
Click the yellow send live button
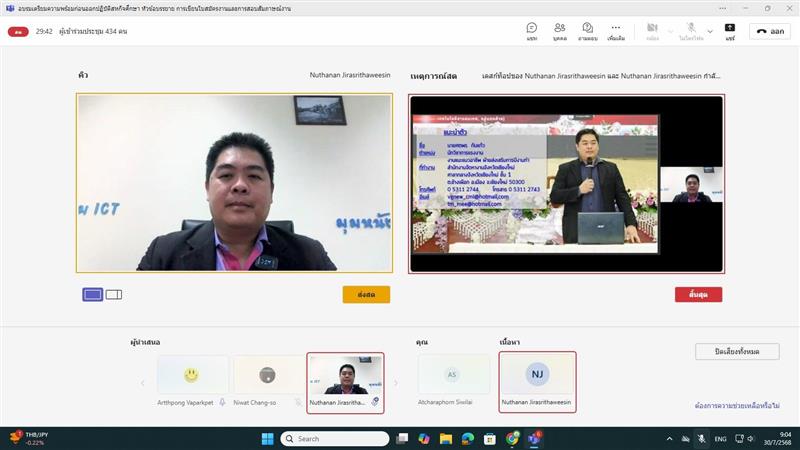point(366,294)
